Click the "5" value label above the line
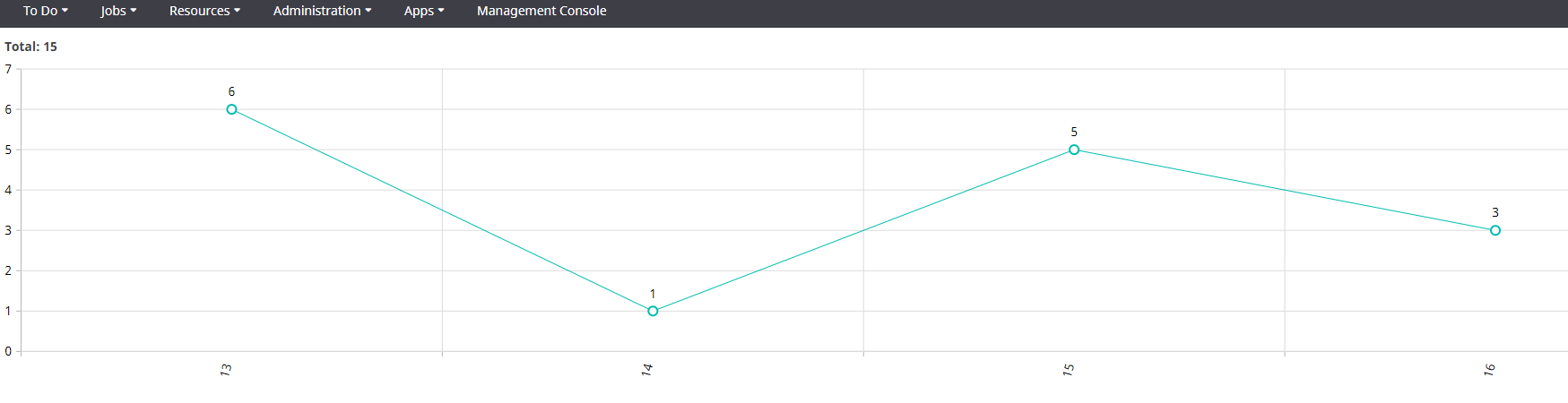The width and height of the screenshot is (1568, 403). (x=1074, y=132)
